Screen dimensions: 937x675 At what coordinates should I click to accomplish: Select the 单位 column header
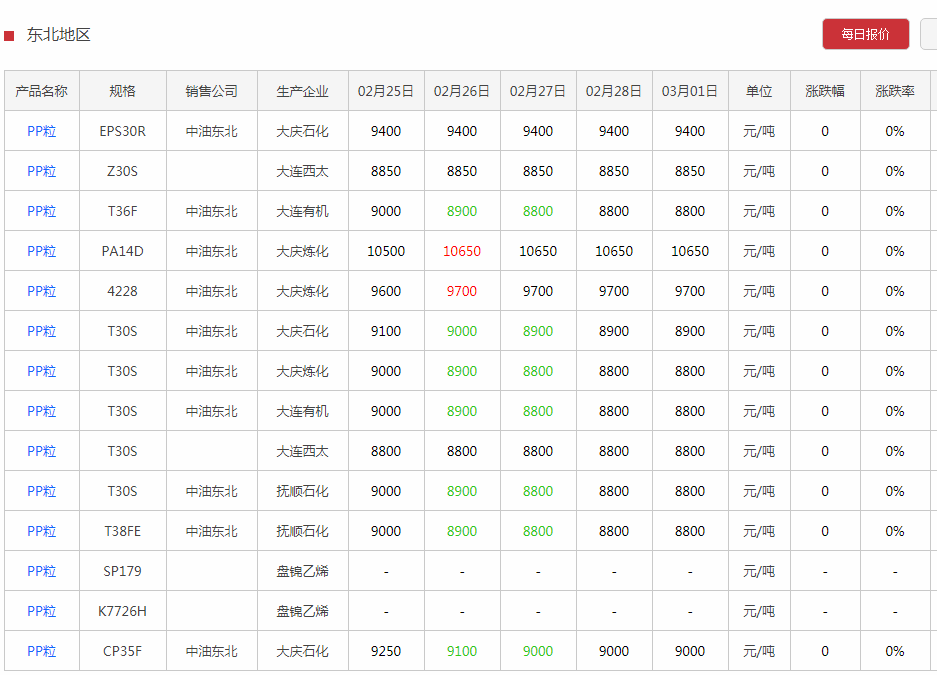coord(759,91)
